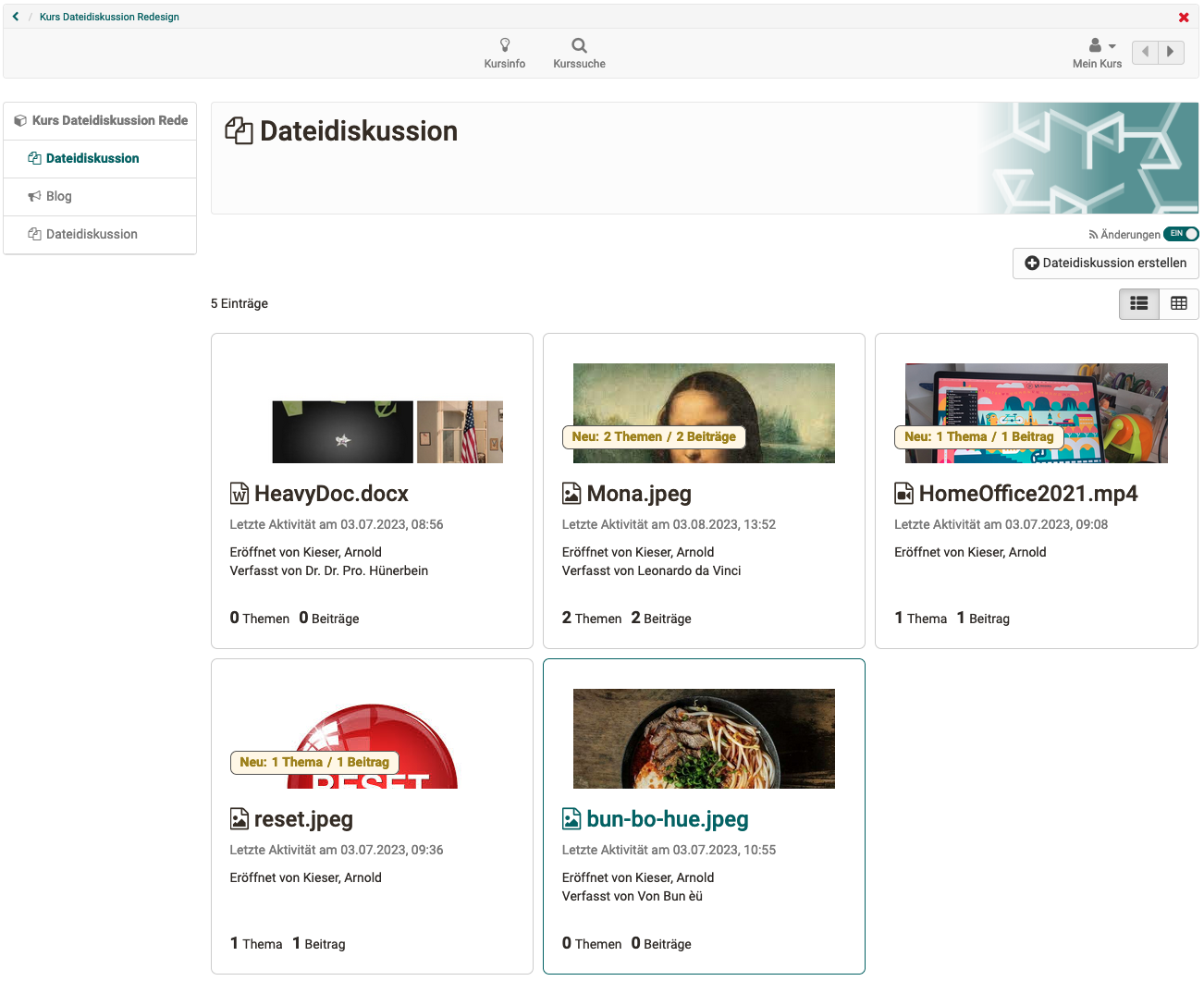Click the image icon beside Mona.jpeg
Viewport: 1204px width, 981px height.
571,493
